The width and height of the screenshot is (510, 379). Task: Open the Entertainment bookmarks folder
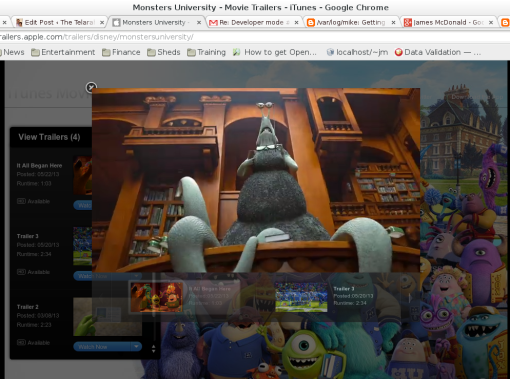click(x=63, y=52)
